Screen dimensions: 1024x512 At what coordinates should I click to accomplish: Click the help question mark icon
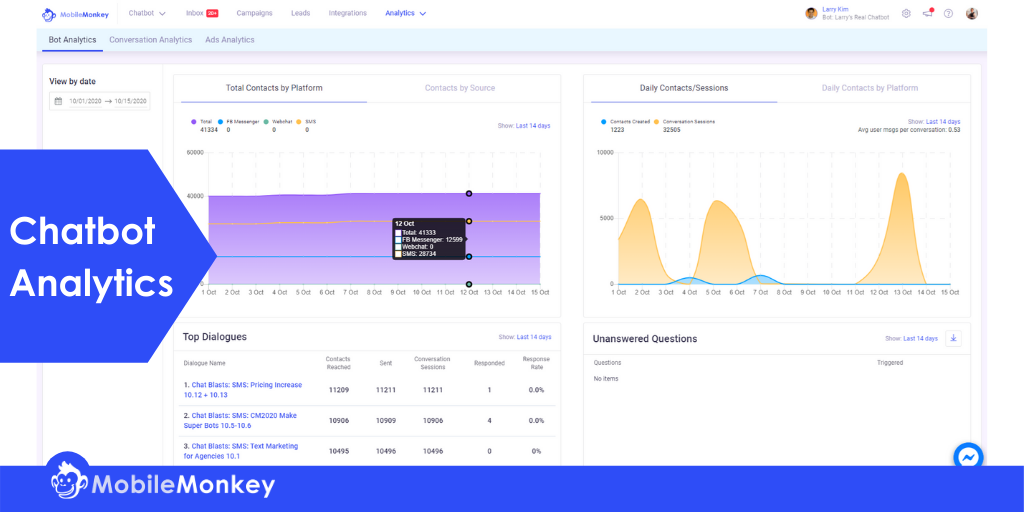coord(948,13)
